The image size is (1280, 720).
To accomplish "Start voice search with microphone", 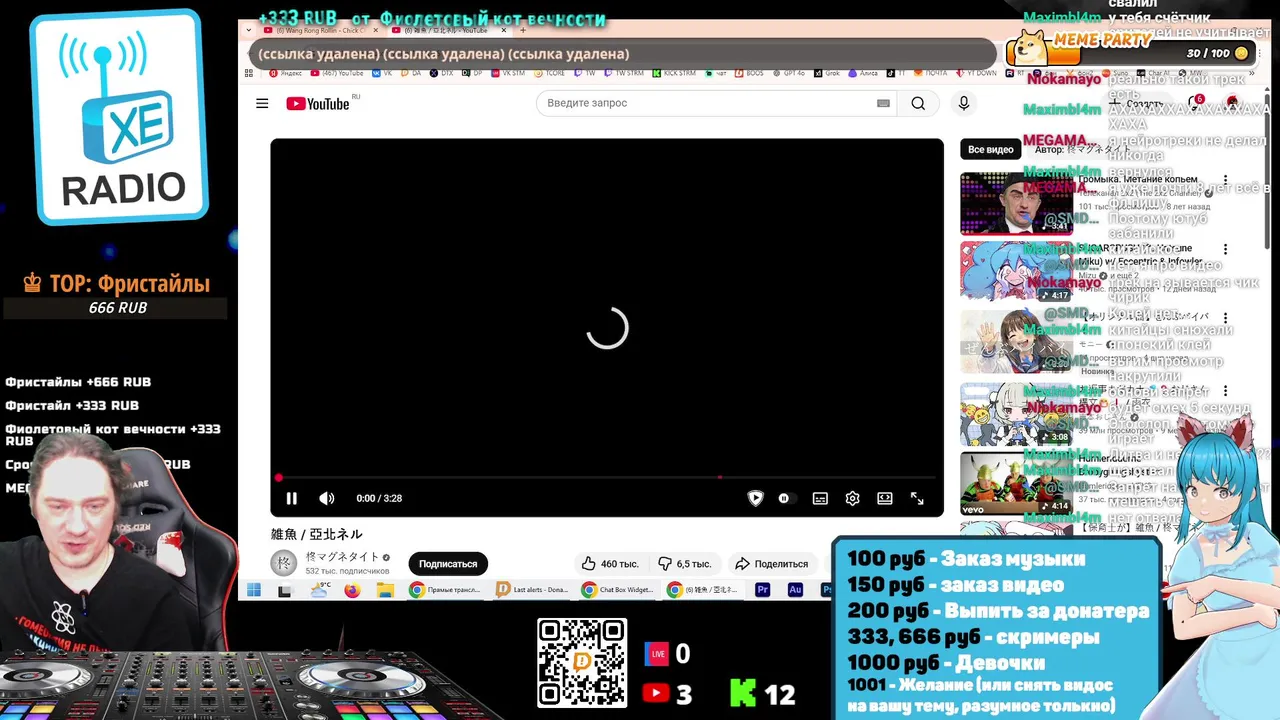I will pos(964,103).
